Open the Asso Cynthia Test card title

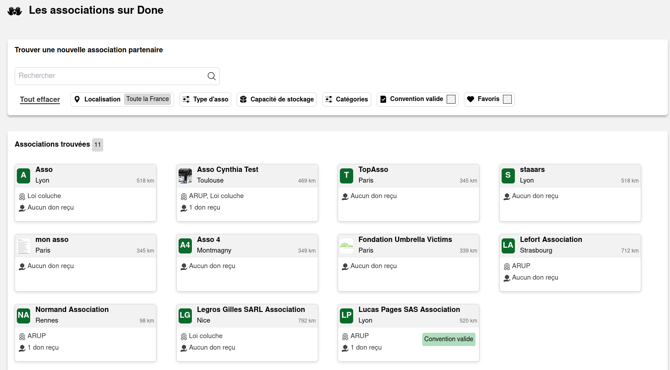point(227,170)
